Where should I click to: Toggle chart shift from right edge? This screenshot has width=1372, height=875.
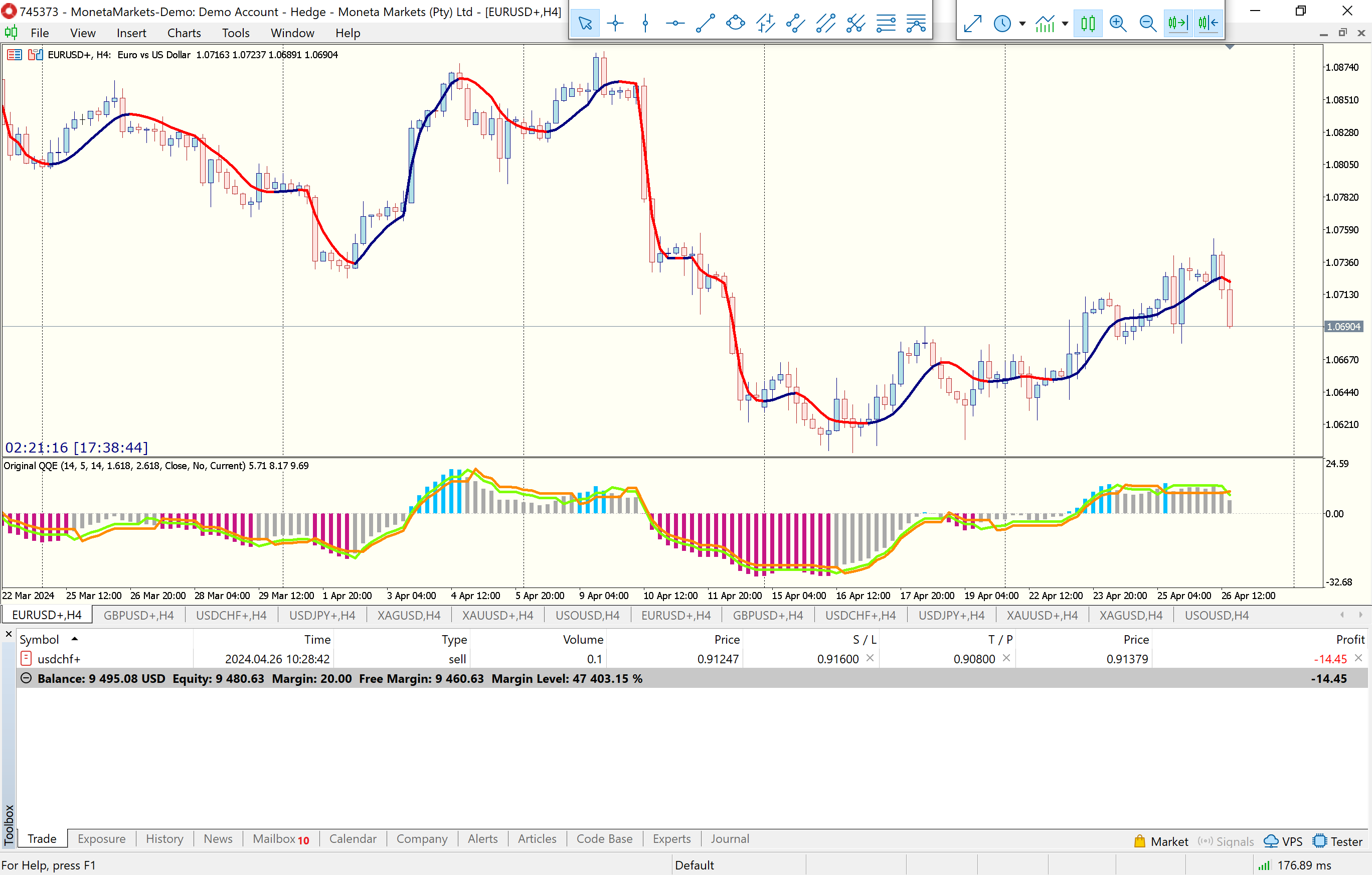point(1208,24)
